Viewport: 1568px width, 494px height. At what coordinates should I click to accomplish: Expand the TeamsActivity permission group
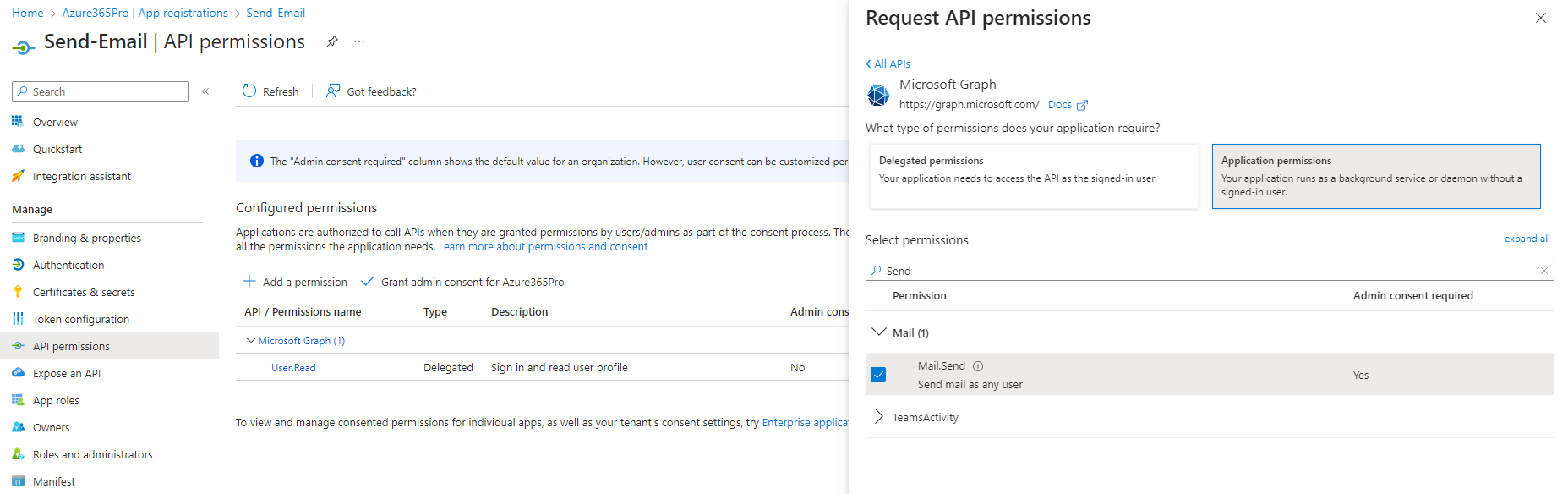(x=878, y=417)
